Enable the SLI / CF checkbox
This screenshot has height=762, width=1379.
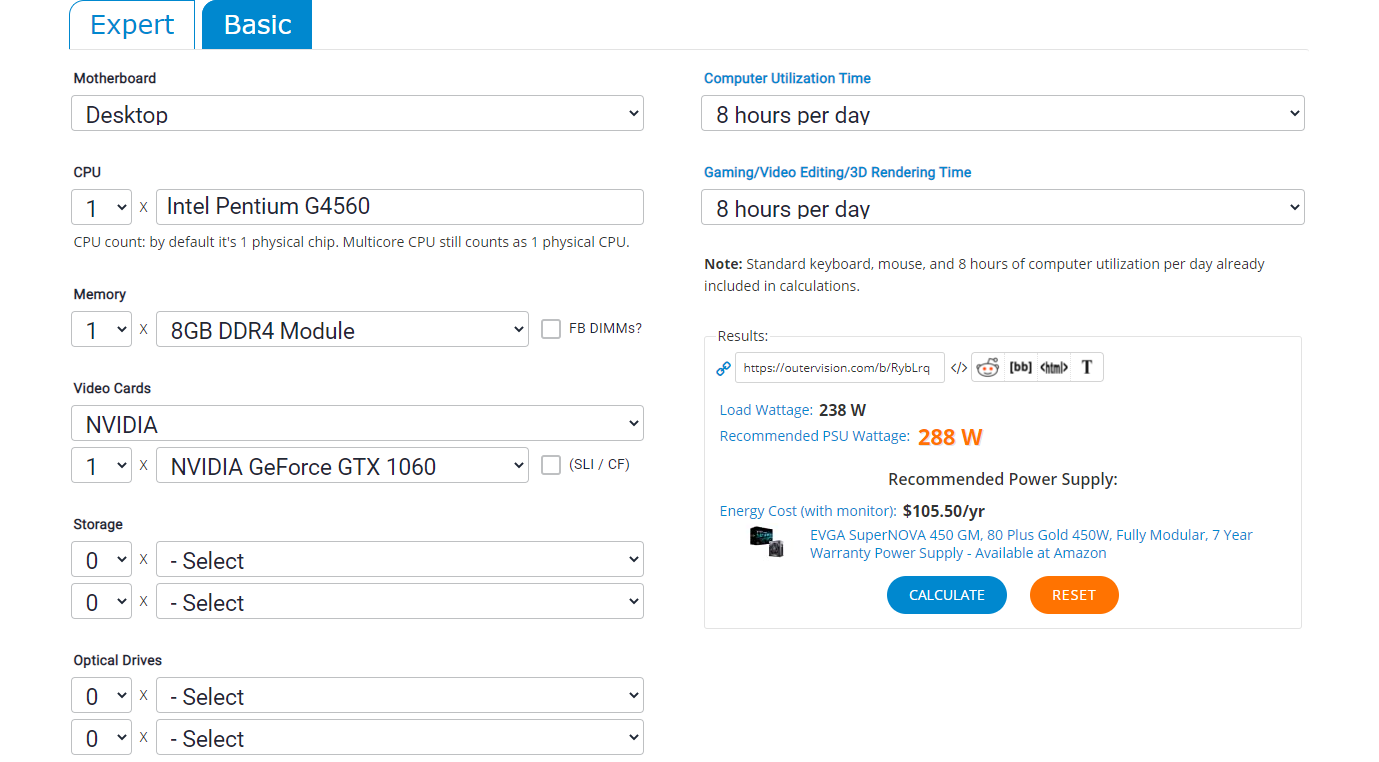tap(551, 465)
